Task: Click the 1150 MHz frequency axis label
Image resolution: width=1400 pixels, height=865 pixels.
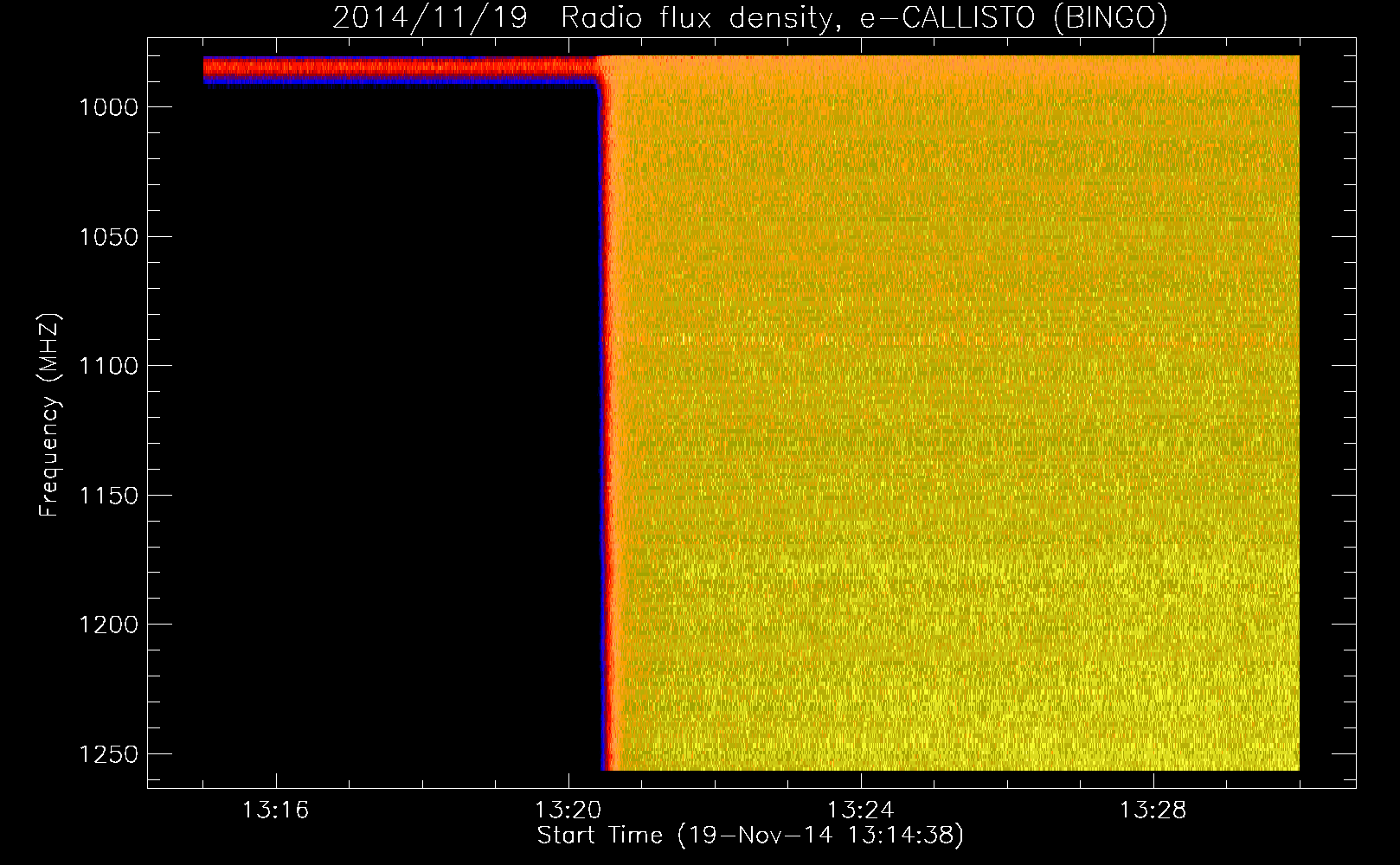Action: point(108,496)
